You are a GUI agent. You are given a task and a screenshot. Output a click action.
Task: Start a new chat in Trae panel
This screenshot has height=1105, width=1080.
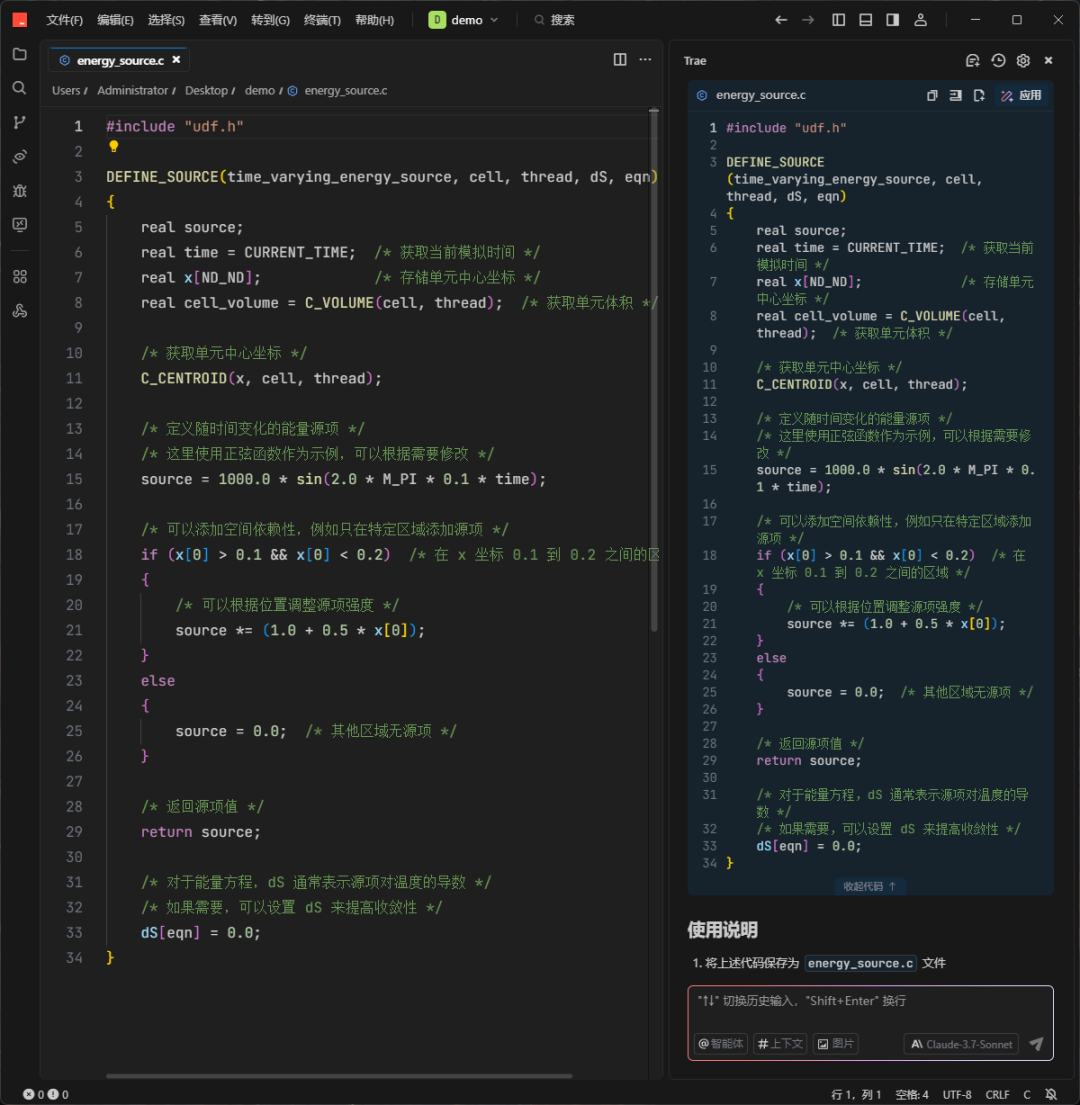(972, 61)
